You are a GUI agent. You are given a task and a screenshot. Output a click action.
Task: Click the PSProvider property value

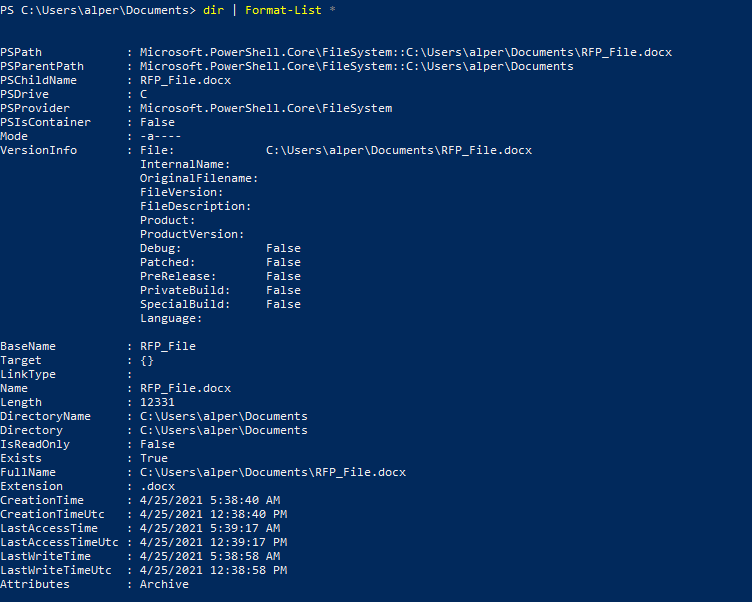pos(266,108)
